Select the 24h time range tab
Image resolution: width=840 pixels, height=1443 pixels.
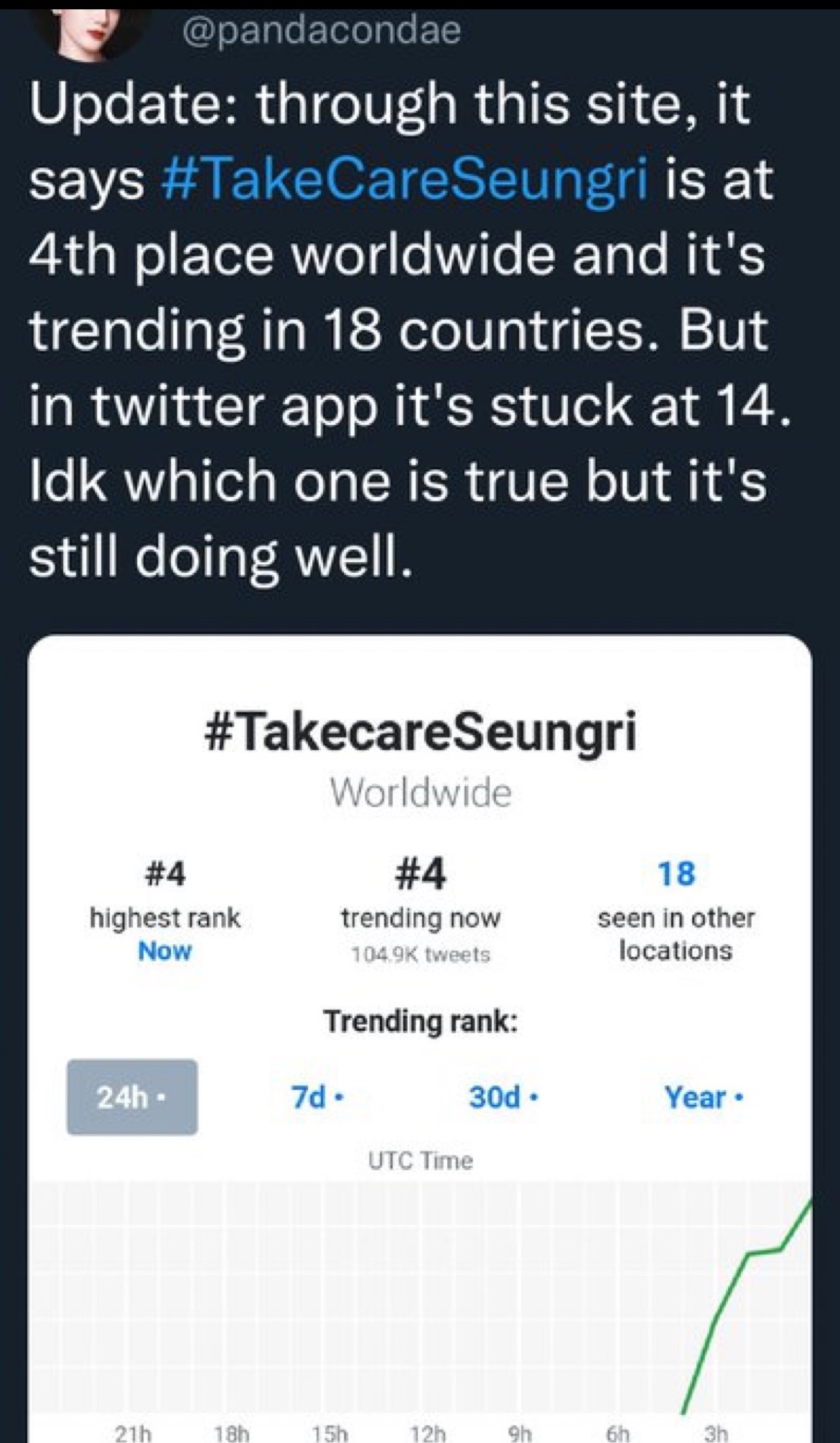(132, 1097)
